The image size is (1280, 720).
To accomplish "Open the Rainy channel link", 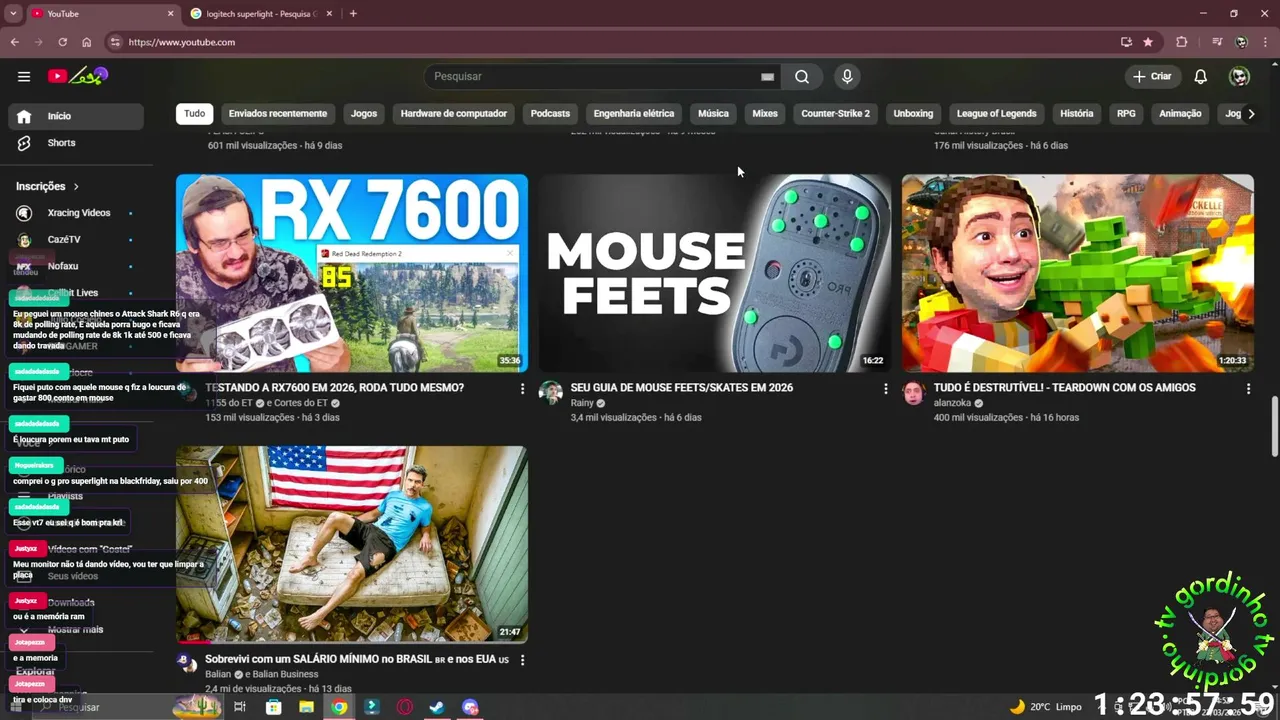I will click(x=582, y=403).
